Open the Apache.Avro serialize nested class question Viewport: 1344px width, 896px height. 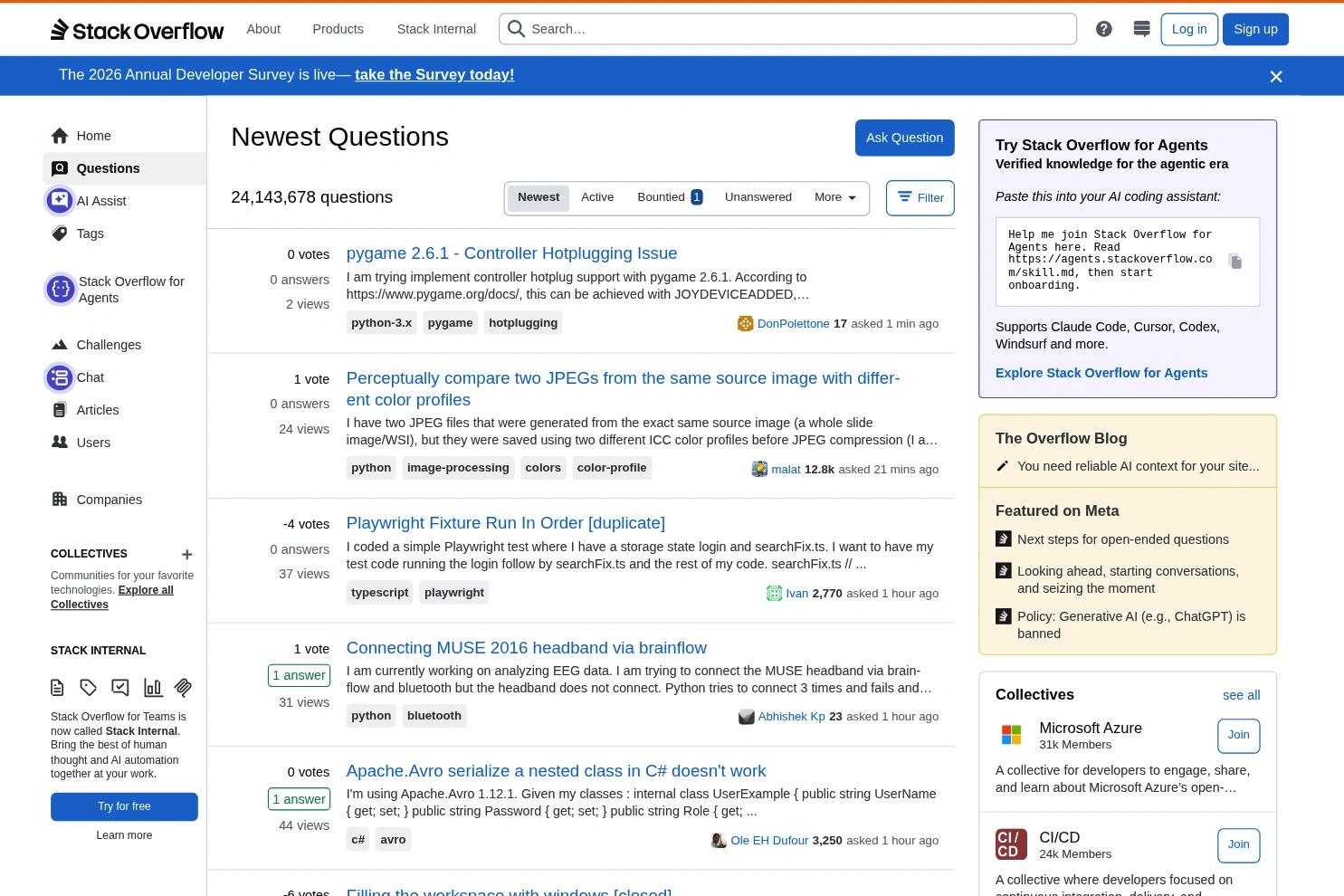coord(556,771)
